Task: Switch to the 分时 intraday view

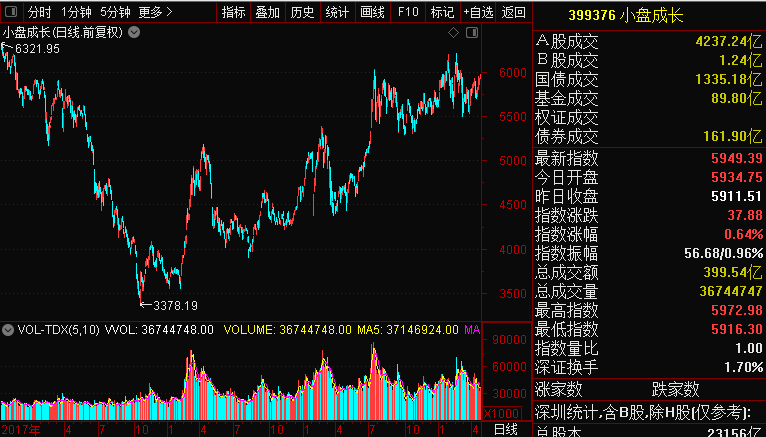Action: pos(39,13)
